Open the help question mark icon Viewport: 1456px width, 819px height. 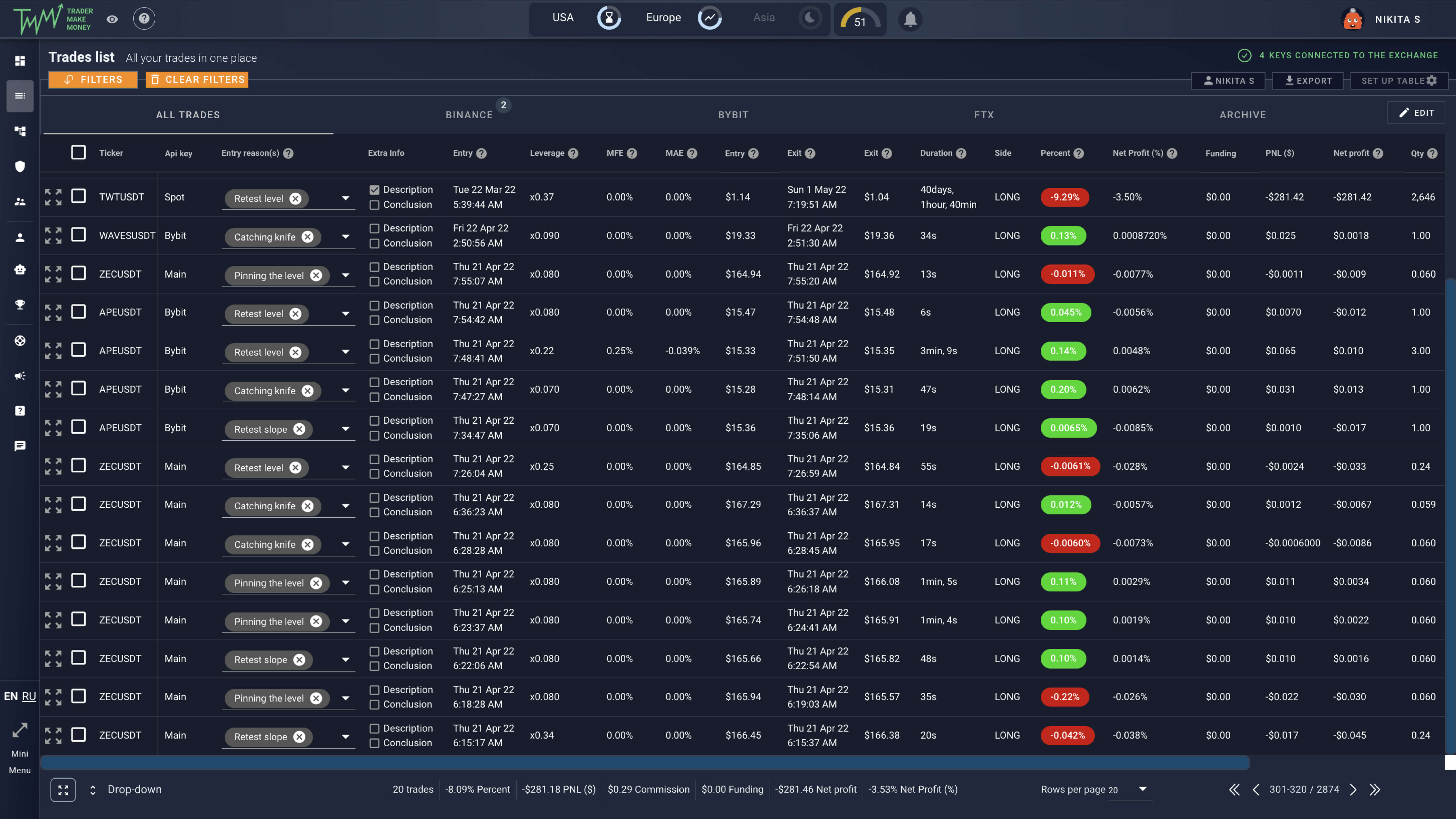(144, 19)
